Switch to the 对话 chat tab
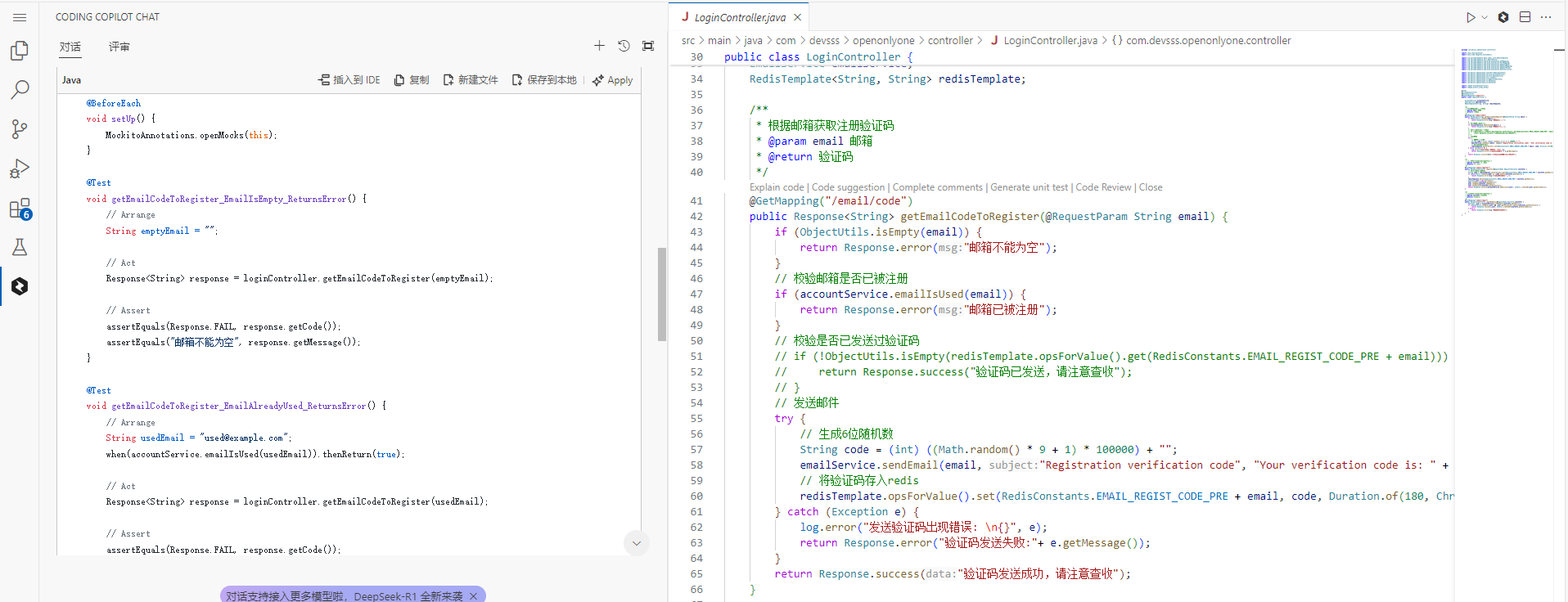This screenshot has height=602, width=1568. click(x=70, y=47)
